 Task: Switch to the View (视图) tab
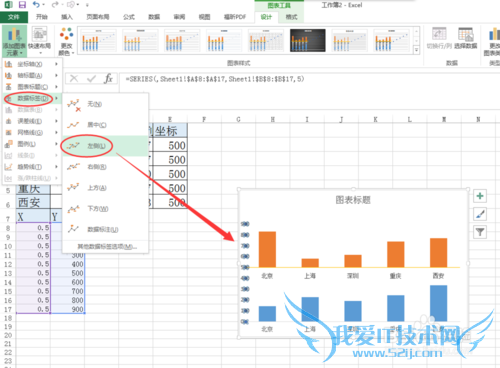204,17
